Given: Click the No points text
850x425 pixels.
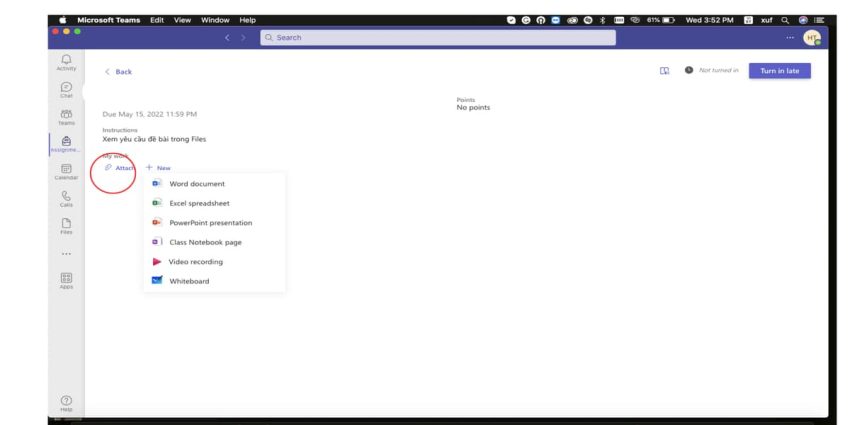Looking at the screenshot, I should (x=473, y=107).
